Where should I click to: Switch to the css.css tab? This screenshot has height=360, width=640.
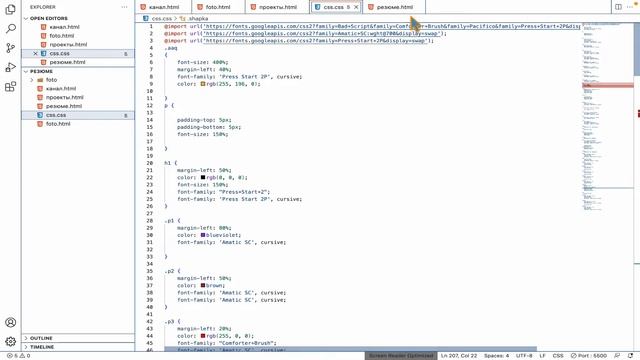tap(333, 7)
